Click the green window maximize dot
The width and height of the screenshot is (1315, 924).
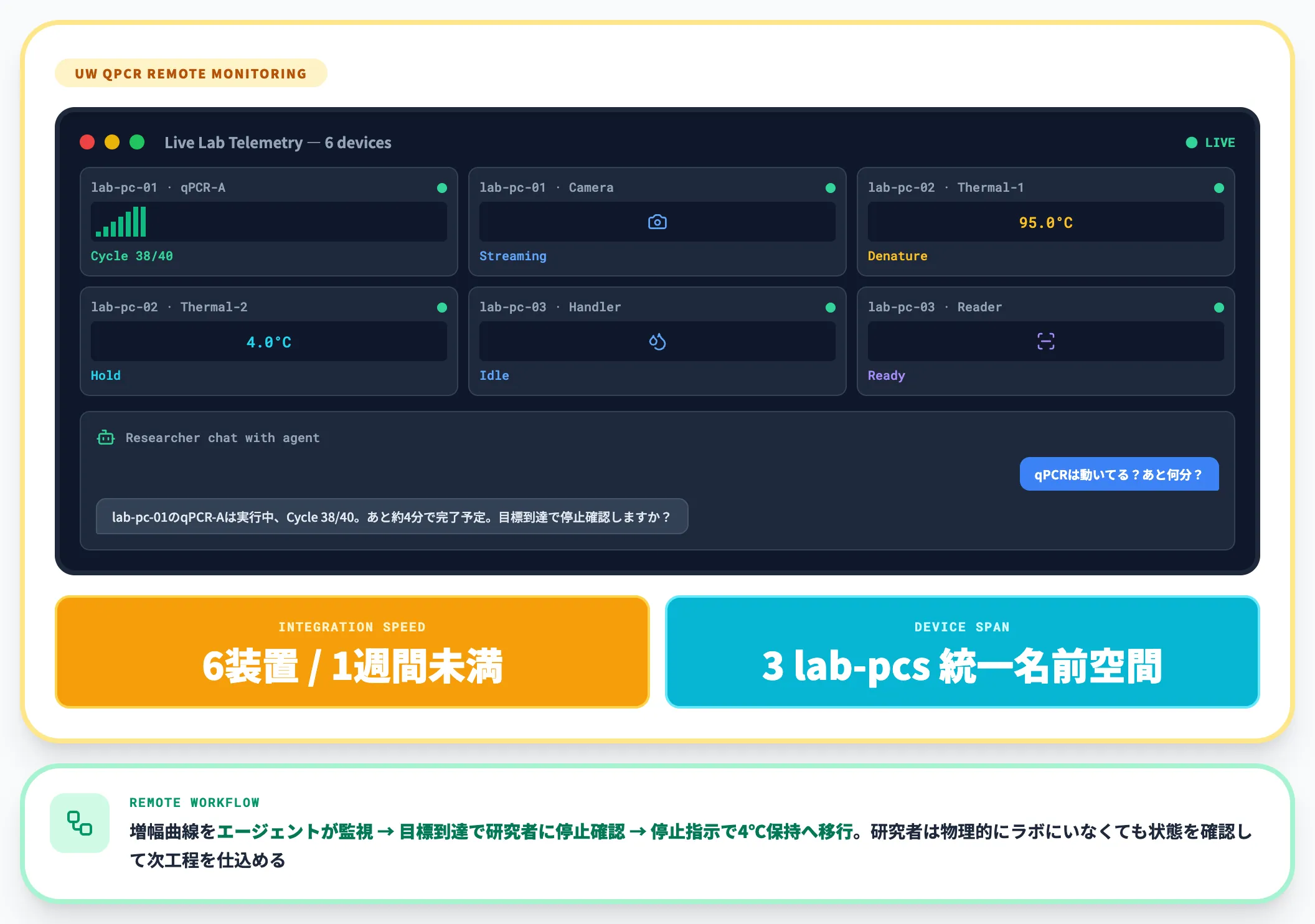pyautogui.click(x=137, y=143)
